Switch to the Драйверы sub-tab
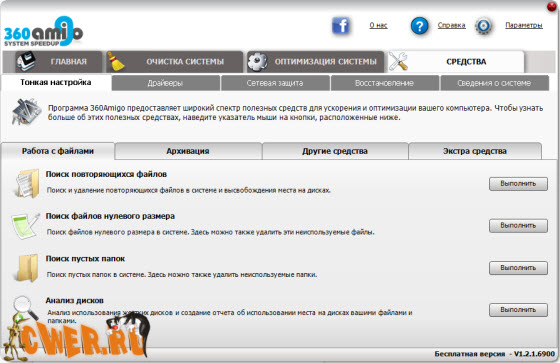560x363 pixels. 165,83
